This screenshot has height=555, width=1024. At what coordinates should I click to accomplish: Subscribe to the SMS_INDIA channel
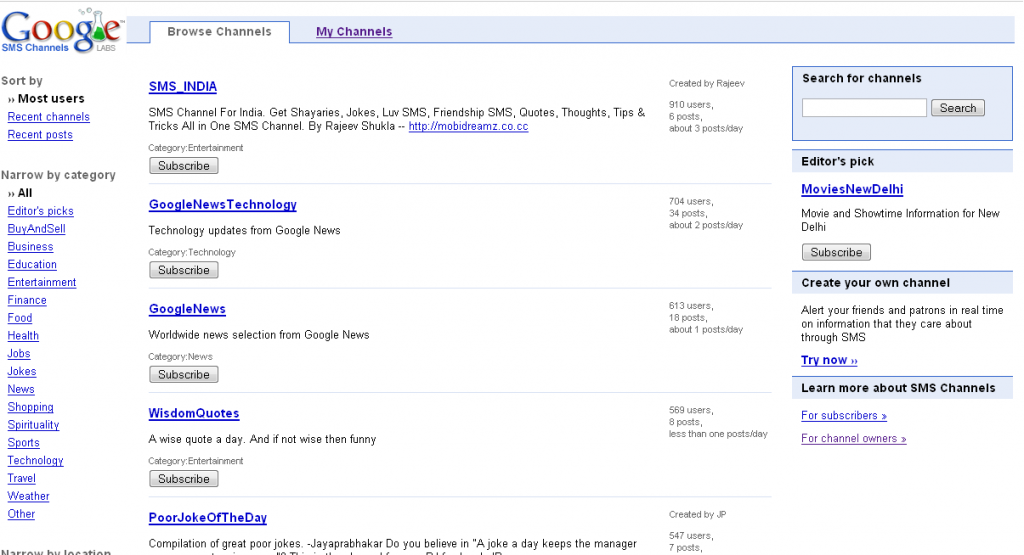(x=184, y=166)
